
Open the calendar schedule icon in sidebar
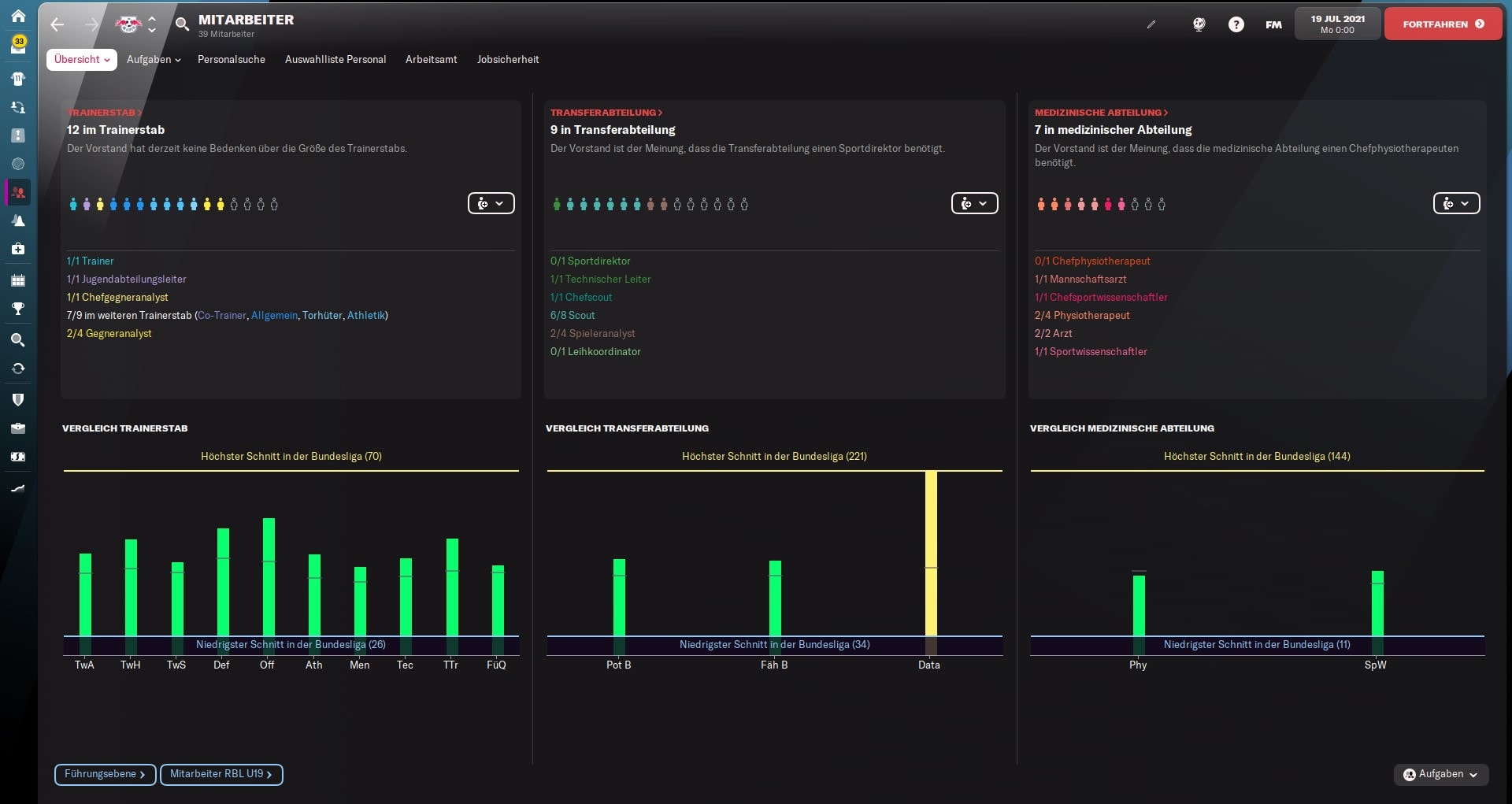pos(18,280)
